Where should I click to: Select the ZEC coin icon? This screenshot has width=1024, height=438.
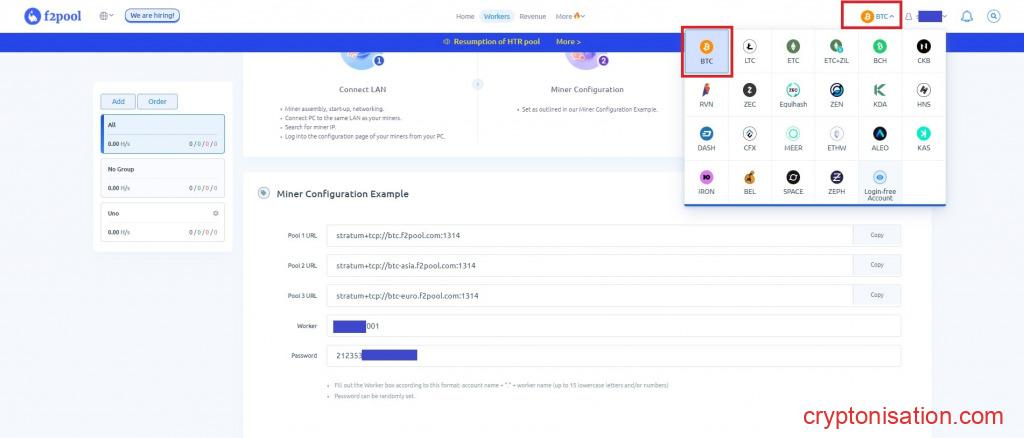pos(750,94)
